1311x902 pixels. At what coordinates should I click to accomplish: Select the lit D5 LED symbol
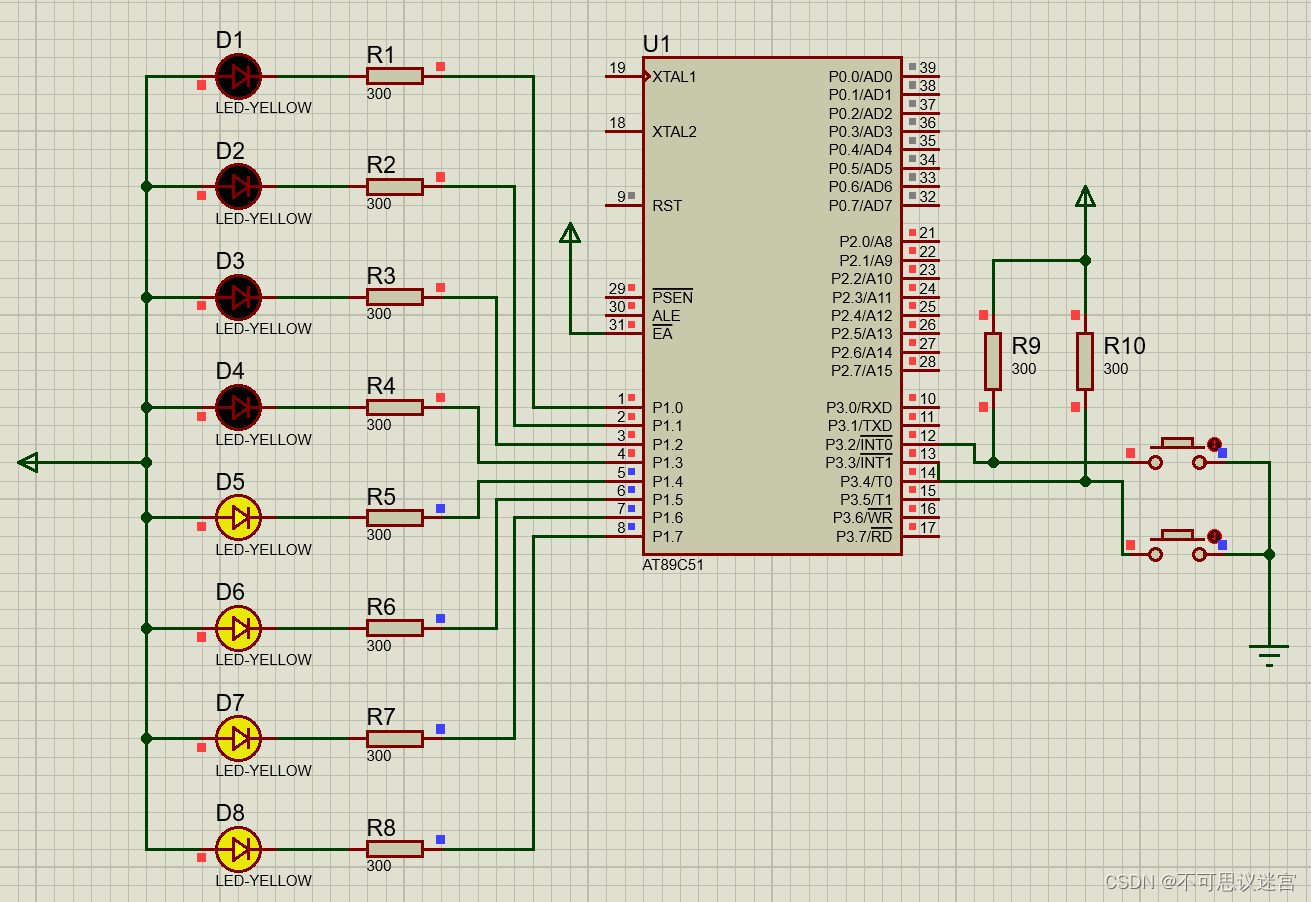tap(239, 517)
